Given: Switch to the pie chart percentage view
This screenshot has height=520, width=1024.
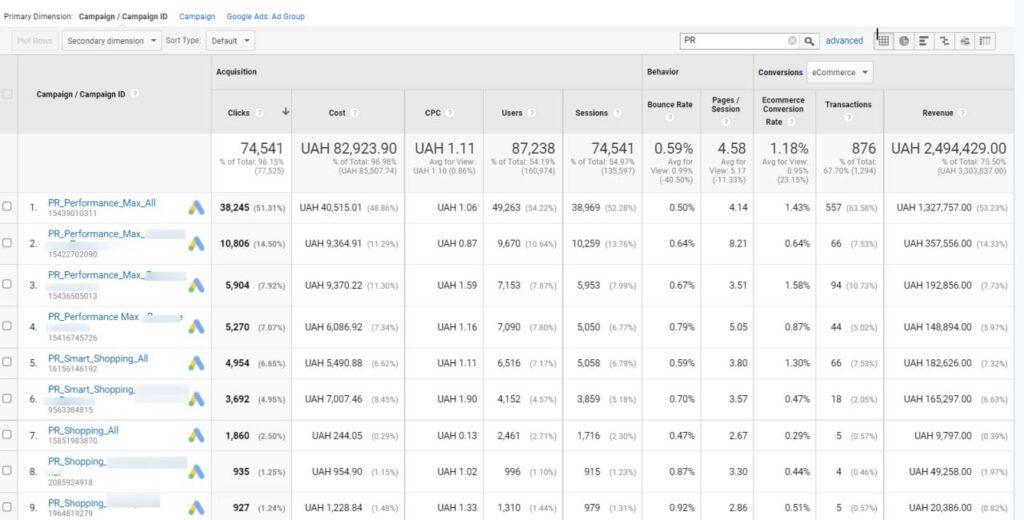Looking at the screenshot, I should pos(904,41).
